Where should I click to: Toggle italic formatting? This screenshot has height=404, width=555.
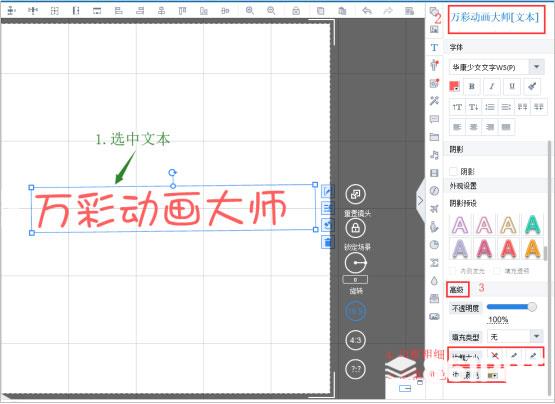coord(492,86)
